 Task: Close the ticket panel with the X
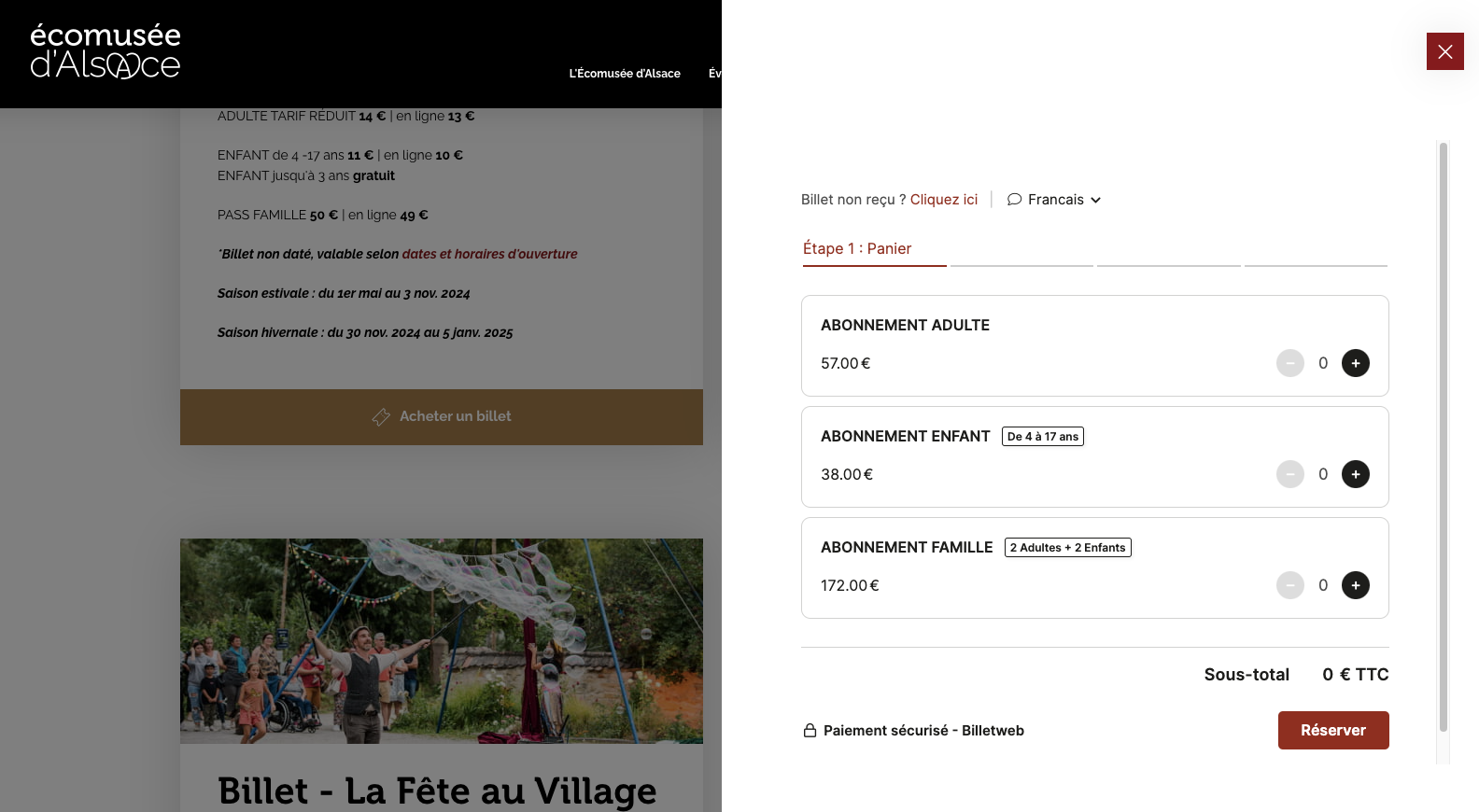click(1444, 51)
